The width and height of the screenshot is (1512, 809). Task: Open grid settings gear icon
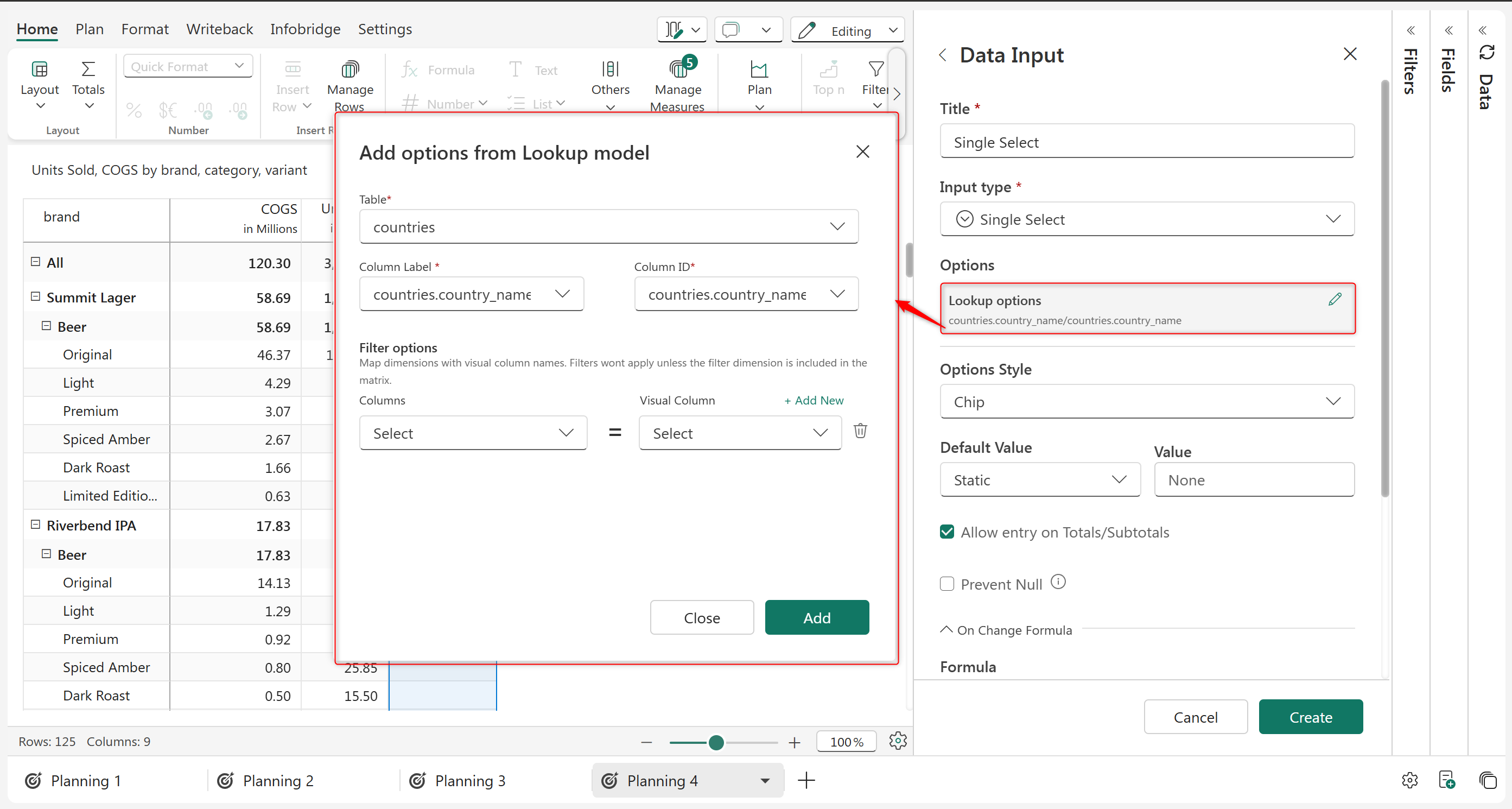(x=898, y=741)
